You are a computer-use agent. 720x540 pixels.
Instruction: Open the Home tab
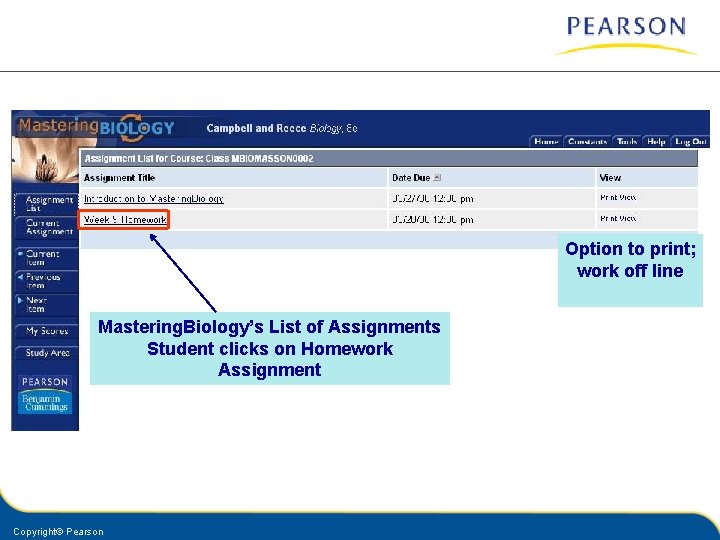[x=546, y=141]
